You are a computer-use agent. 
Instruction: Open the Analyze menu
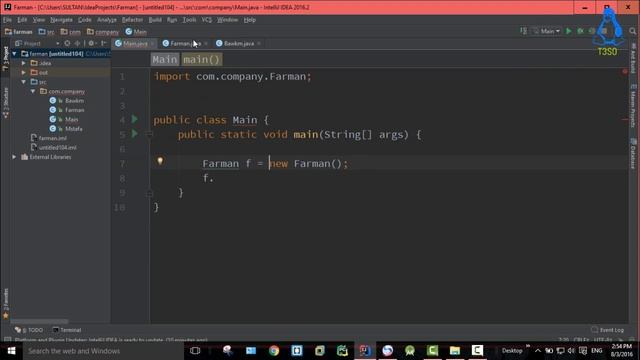tap(107, 20)
